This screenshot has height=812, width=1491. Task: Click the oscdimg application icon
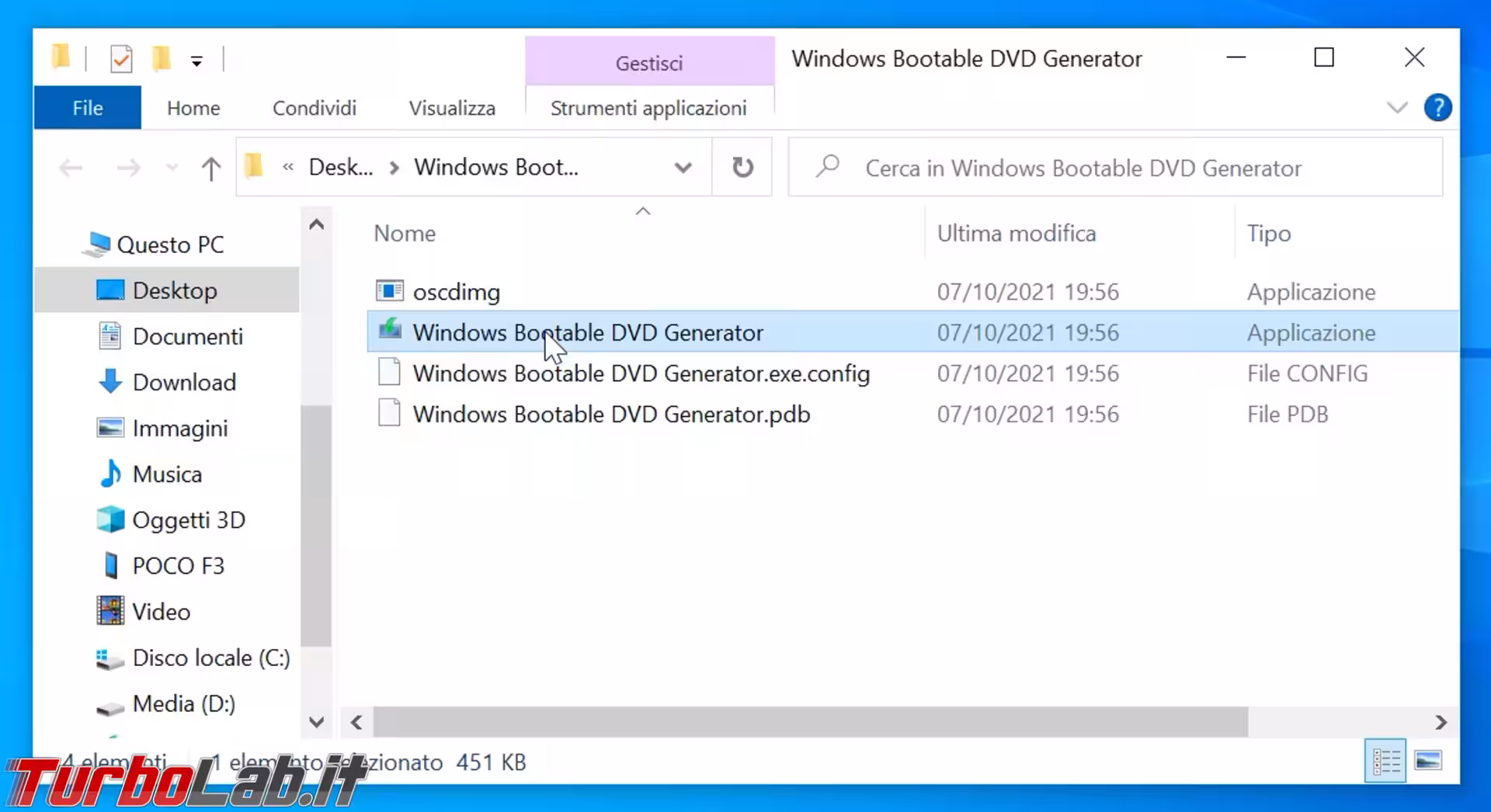tap(389, 291)
